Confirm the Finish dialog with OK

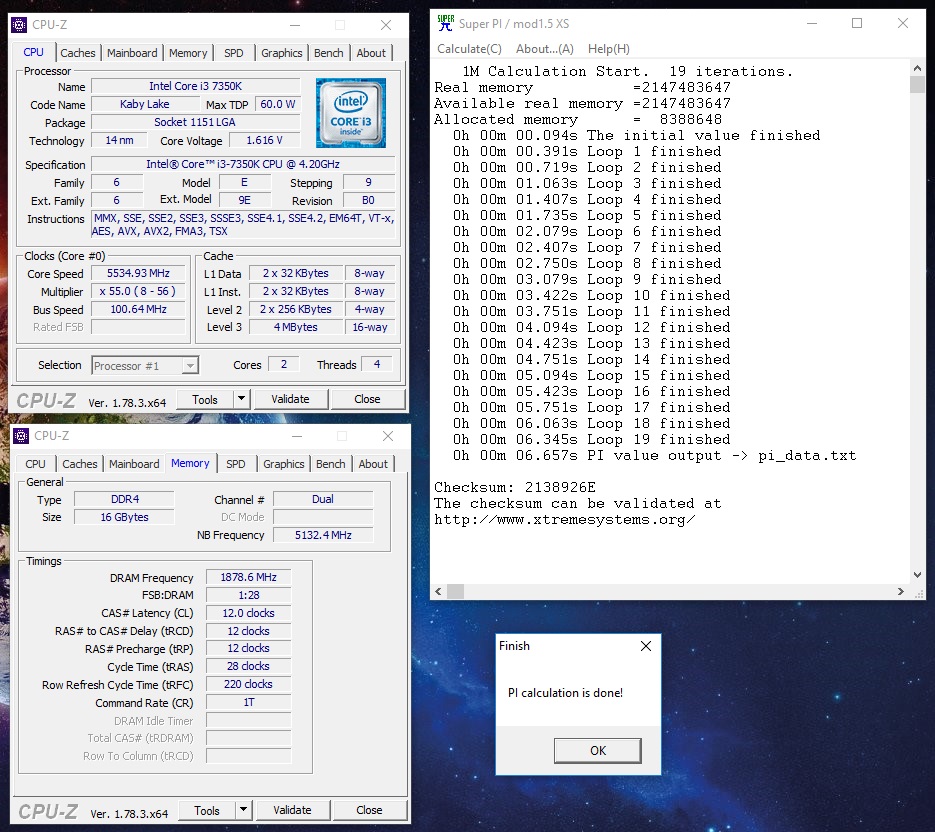(597, 750)
